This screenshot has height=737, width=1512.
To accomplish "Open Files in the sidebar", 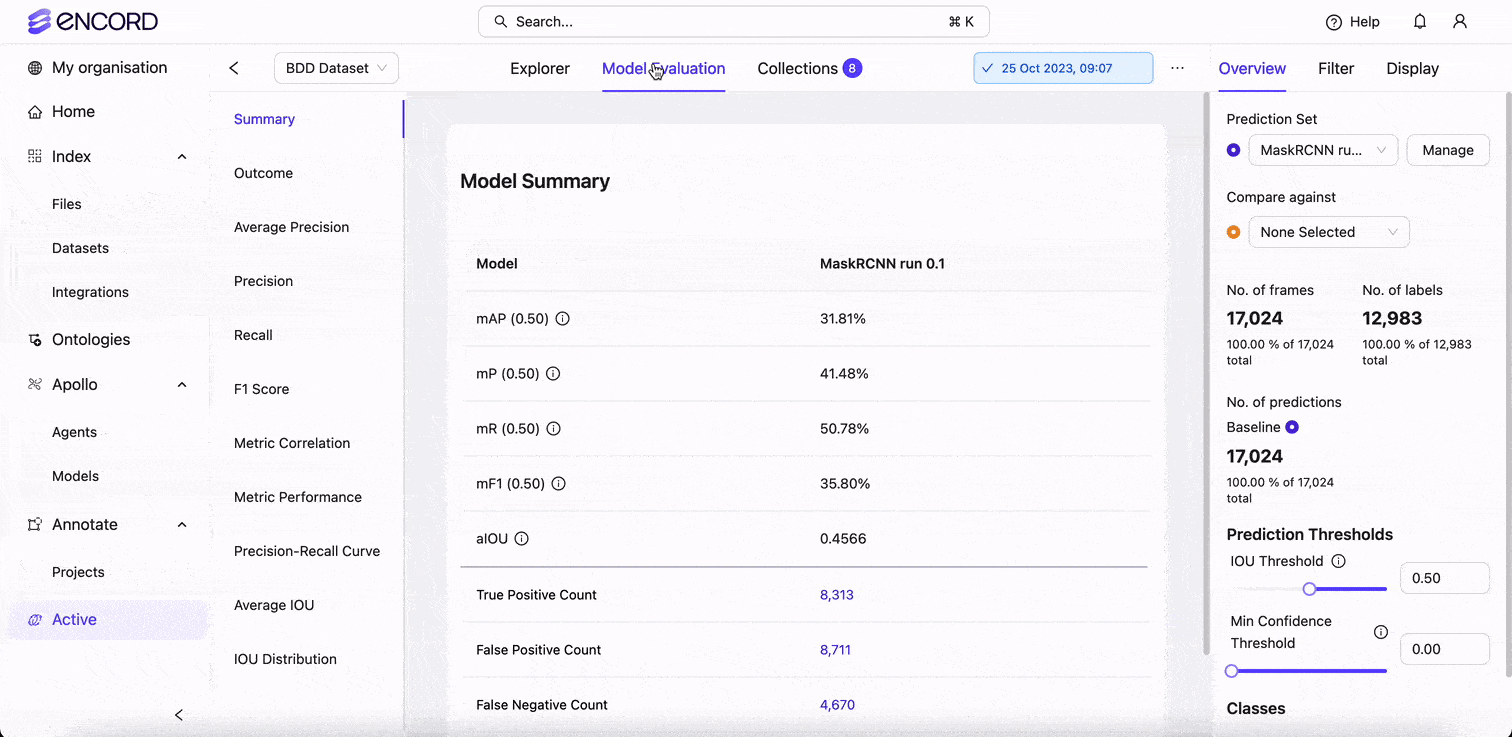I will [67, 204].
